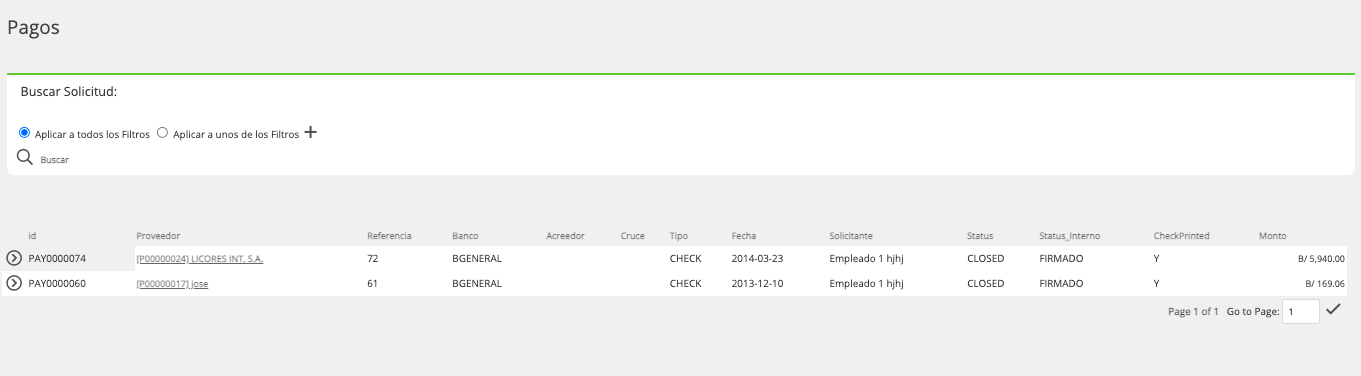Click the 'Buscar Solicitud:' heading
Screen dimensions: 1361x376
[69, 92]
